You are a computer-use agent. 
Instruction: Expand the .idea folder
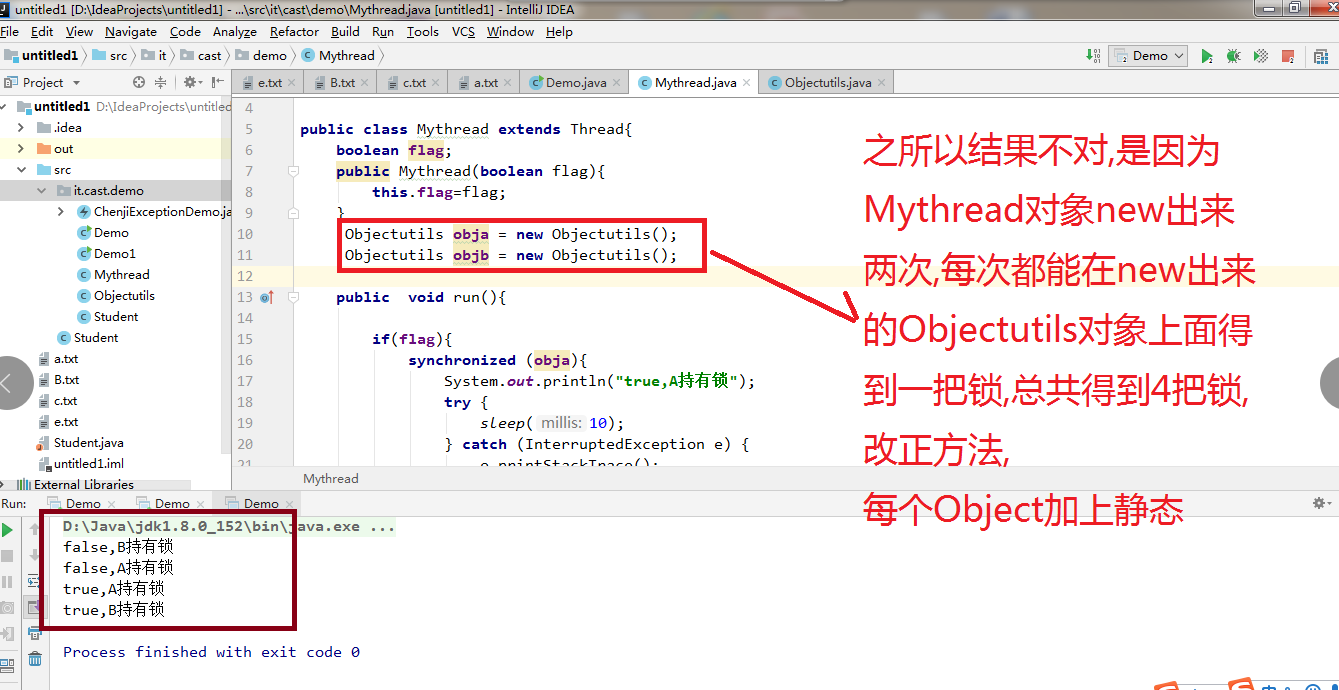click(x=21, y=127)
